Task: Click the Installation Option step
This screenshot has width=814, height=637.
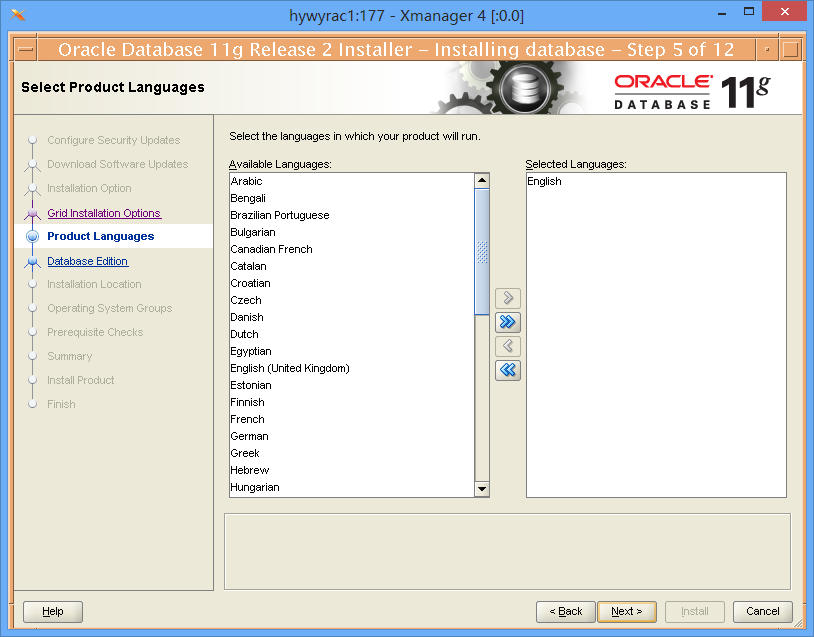Action: click(89, 188)
